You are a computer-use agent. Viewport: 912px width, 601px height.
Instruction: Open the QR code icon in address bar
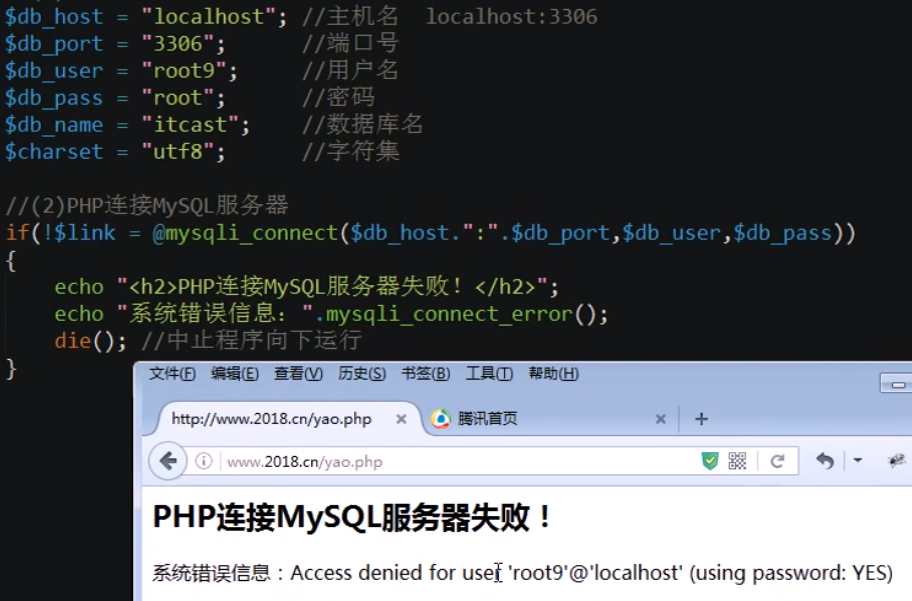737,461
